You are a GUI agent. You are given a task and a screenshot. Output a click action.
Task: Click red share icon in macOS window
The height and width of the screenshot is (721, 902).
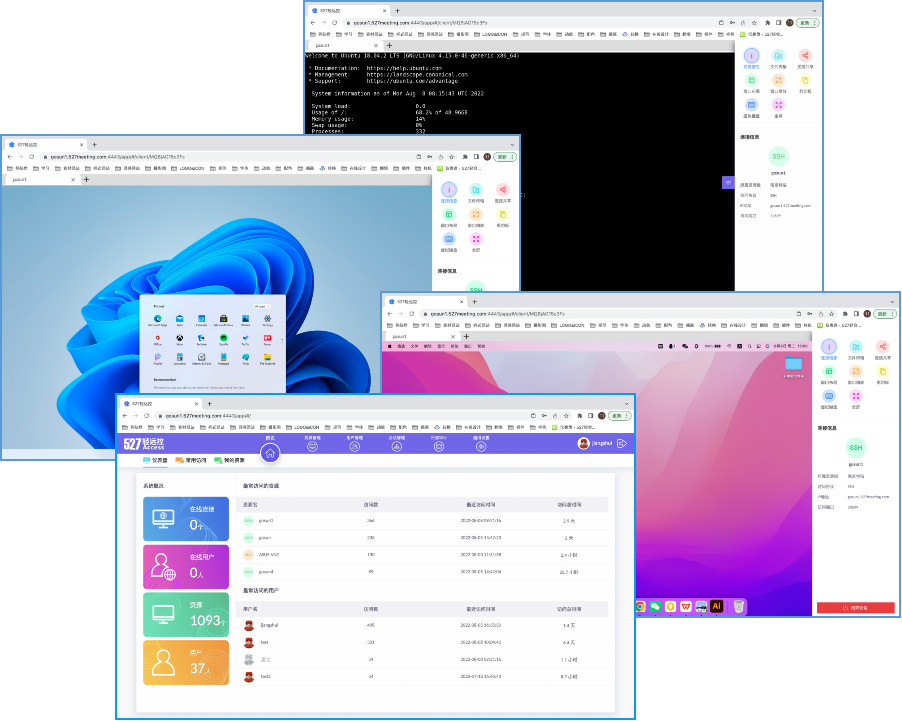point(883,346)
